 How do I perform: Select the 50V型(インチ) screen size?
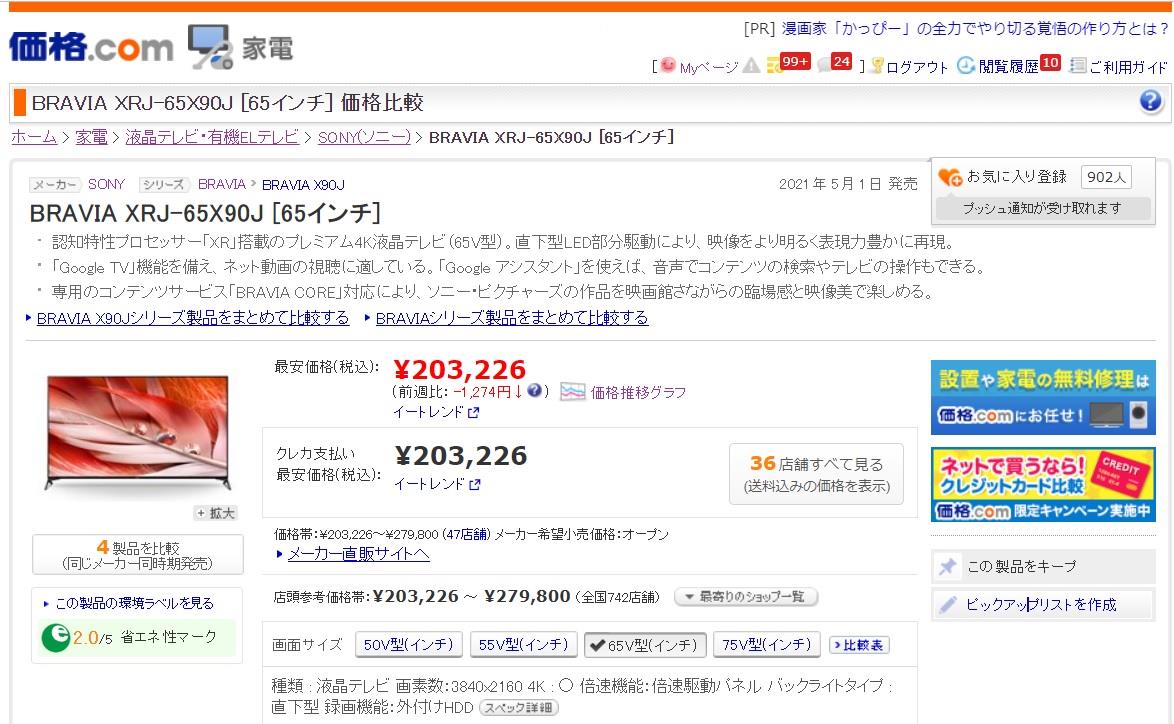[x=408, y=645]
